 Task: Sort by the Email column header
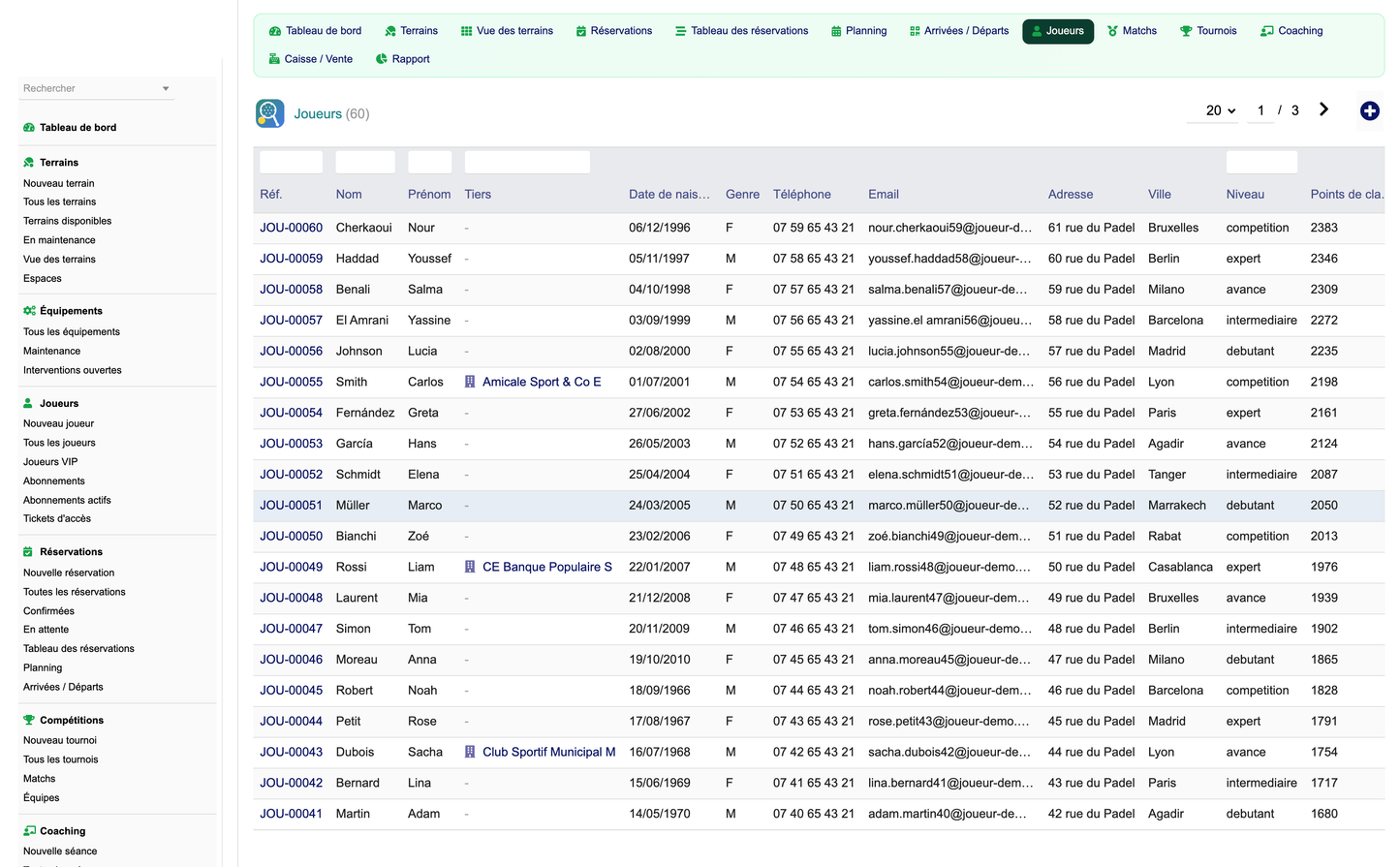point(884,195)
